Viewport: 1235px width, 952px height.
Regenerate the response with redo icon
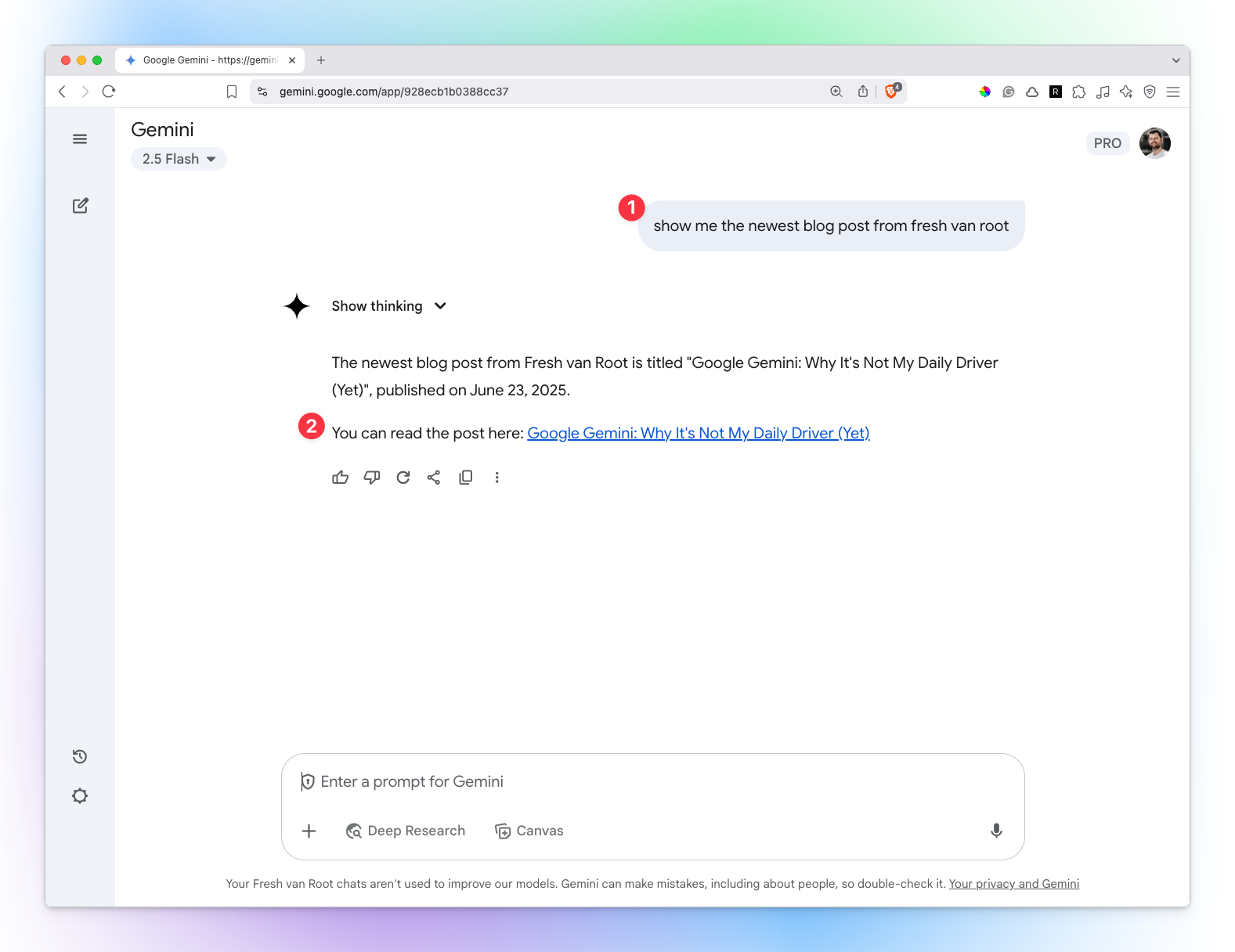pos(403,478)
